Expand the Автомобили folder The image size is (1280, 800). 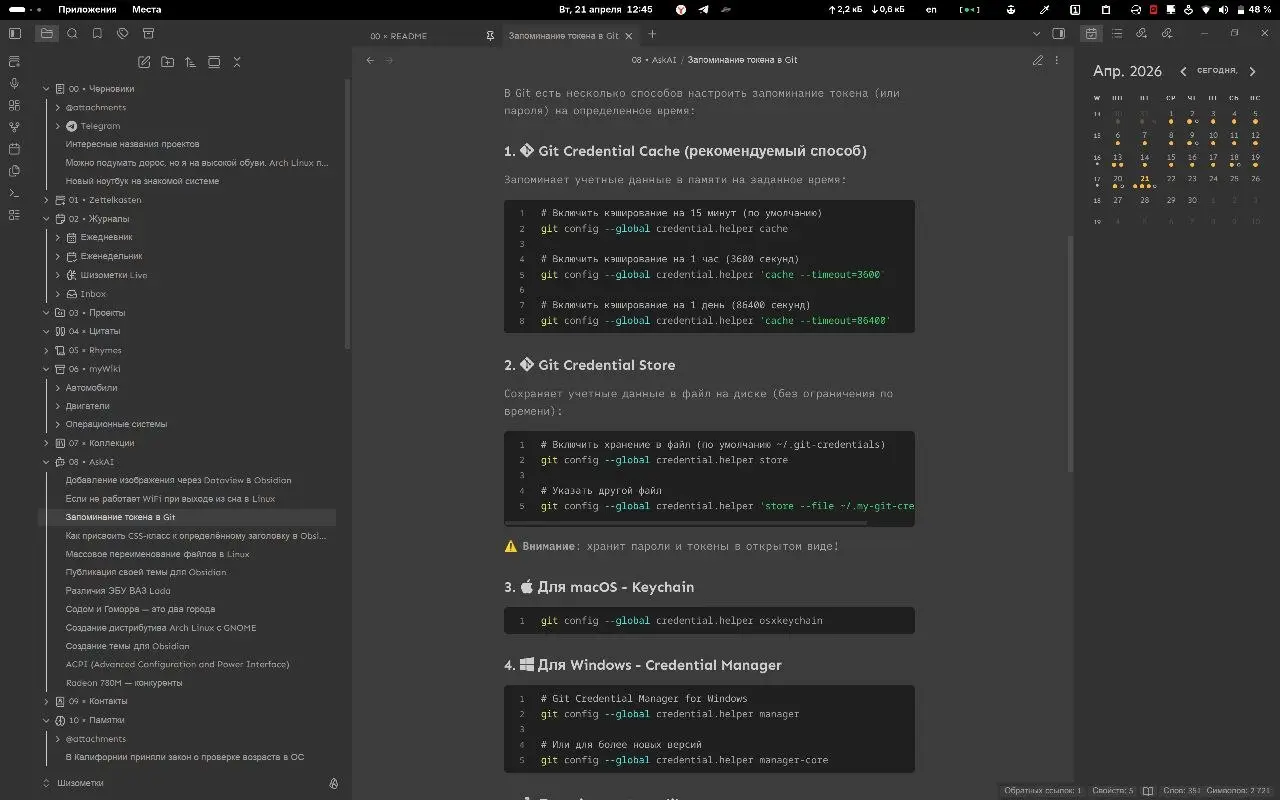pos(58,388)
